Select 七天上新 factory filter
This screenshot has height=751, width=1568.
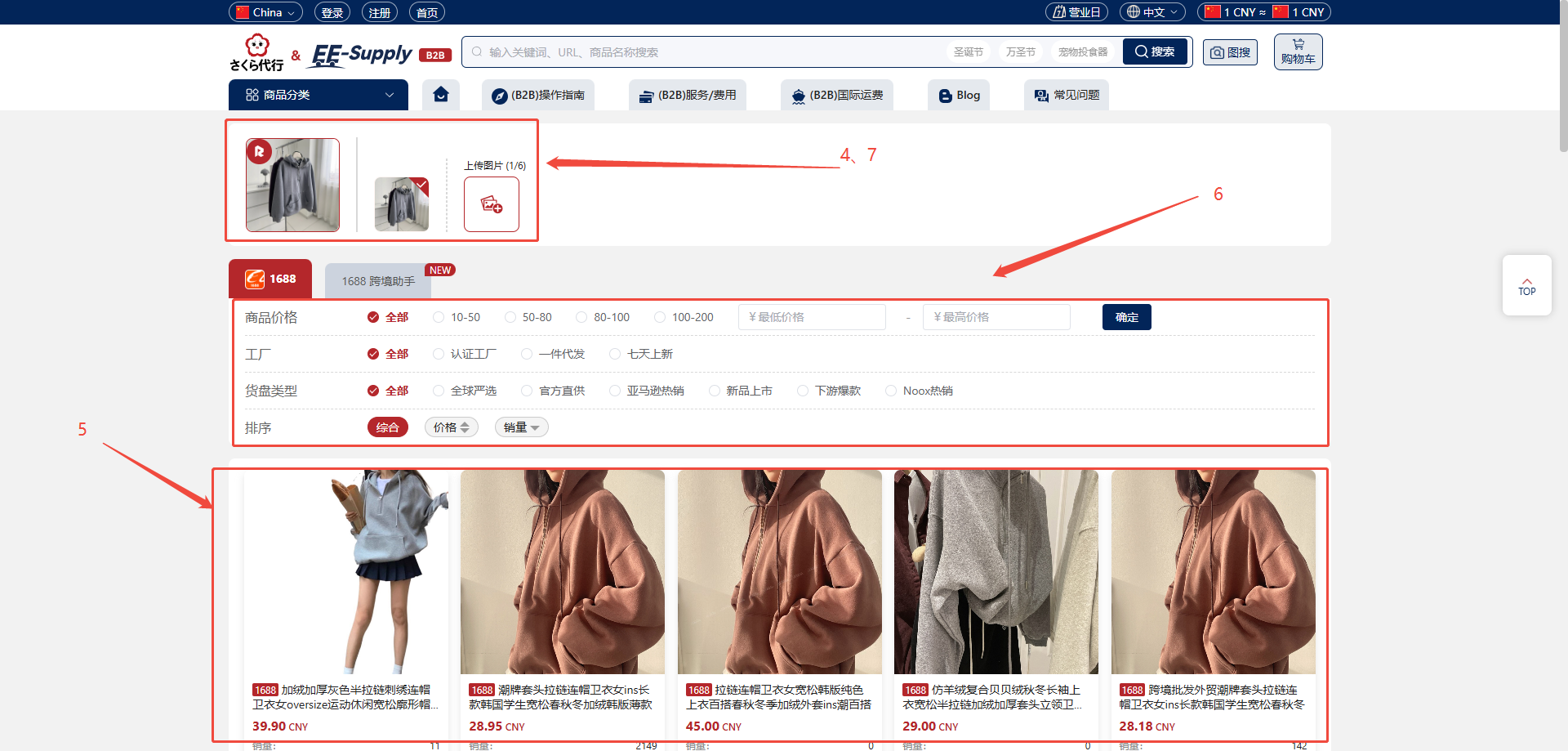[x=641, y=354]
